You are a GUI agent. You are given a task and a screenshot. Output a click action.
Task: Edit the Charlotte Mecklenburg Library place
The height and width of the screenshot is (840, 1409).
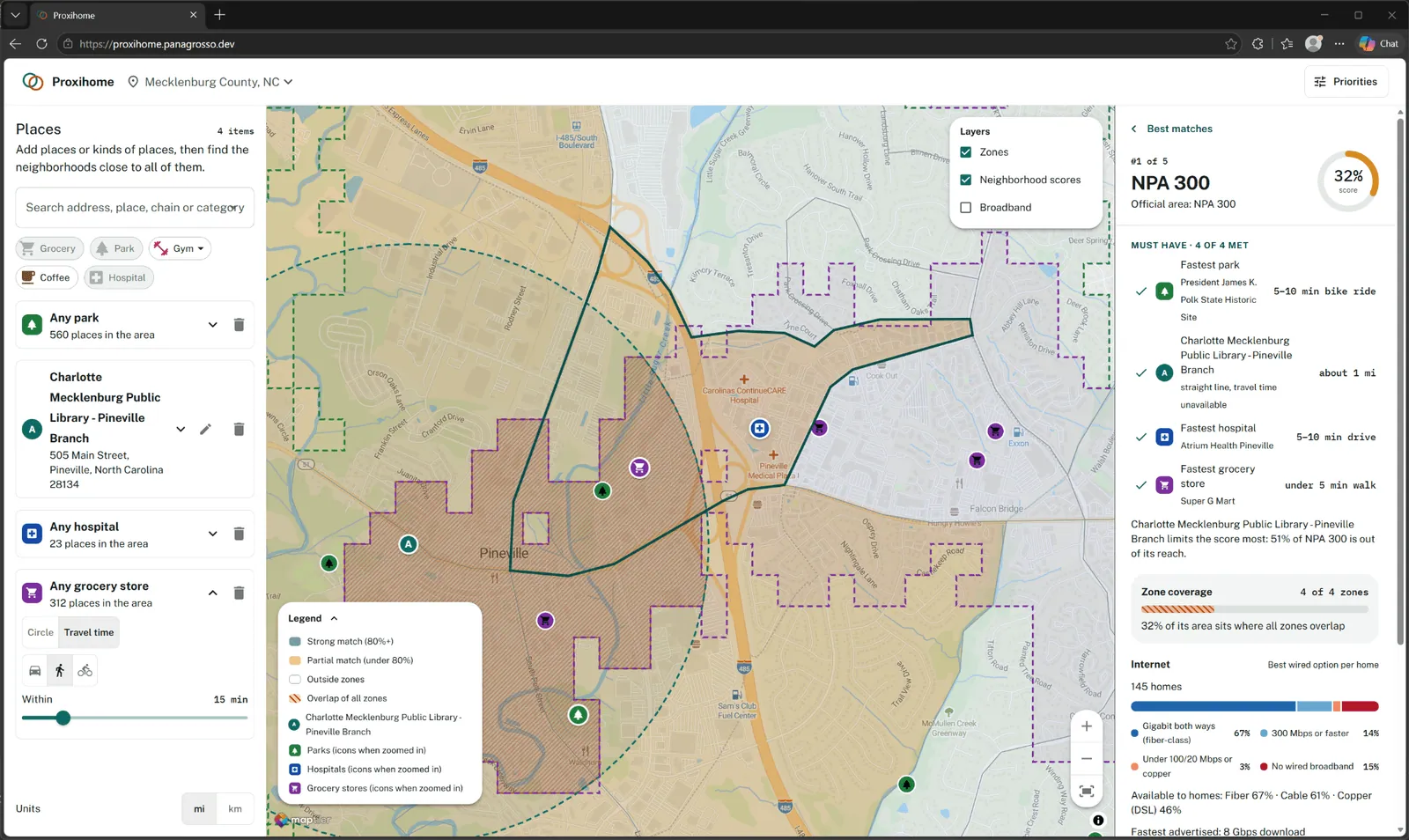(x=205, y=429)
